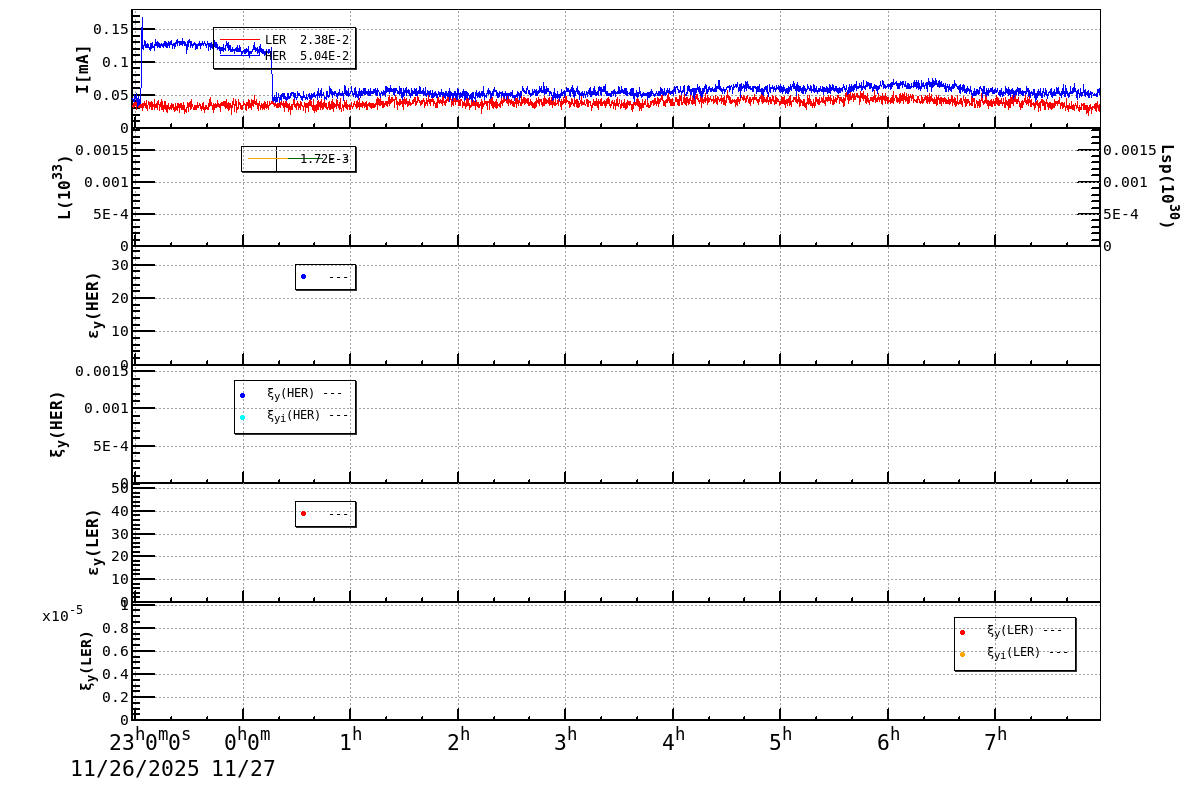Image resolution: width=1200 pixels, height=798 pixels.
Task: Click the εy(HER) y-axis title
Action: (x=94, y=305)
